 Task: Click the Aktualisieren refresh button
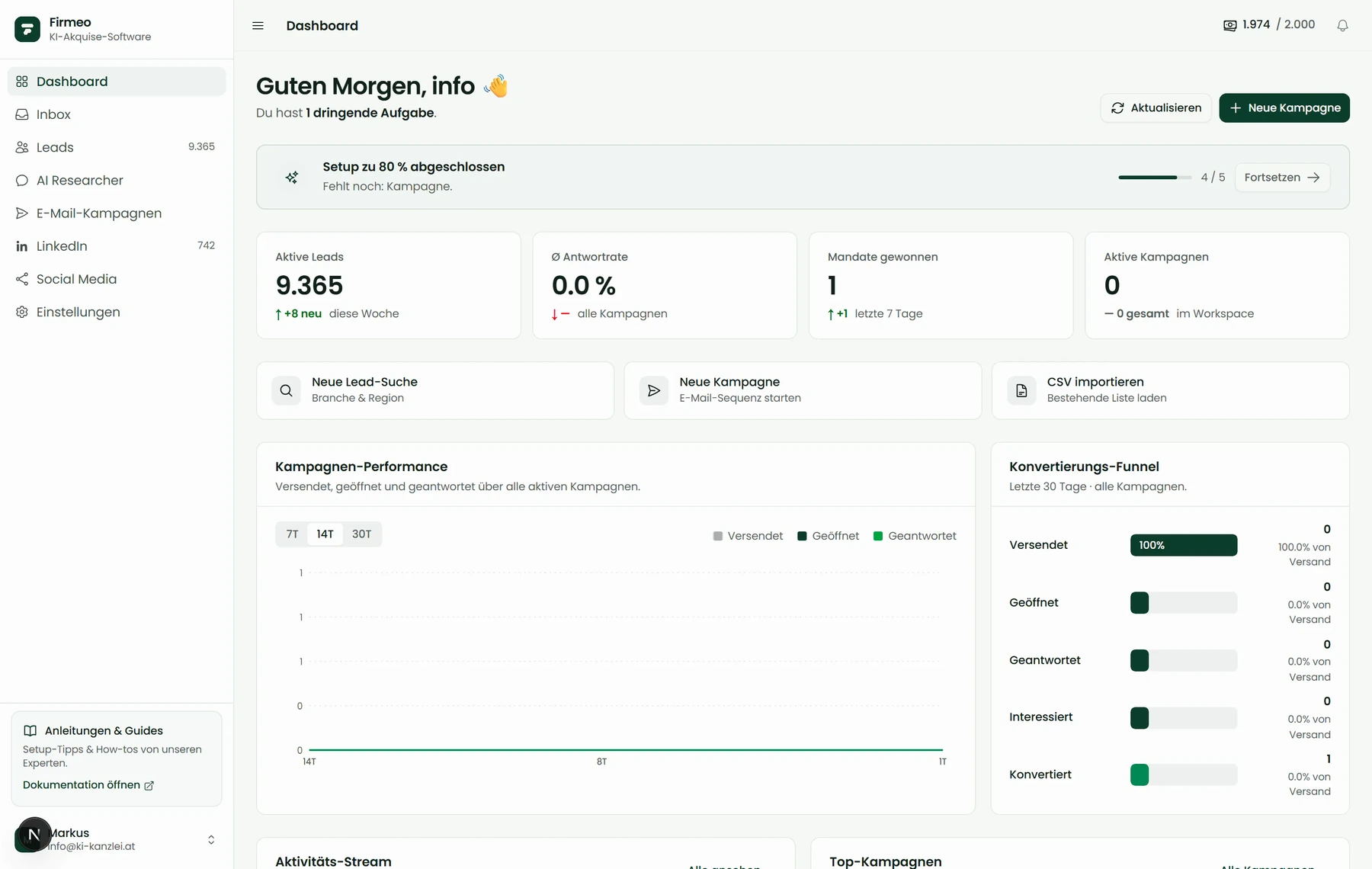tap(1156, 107)
